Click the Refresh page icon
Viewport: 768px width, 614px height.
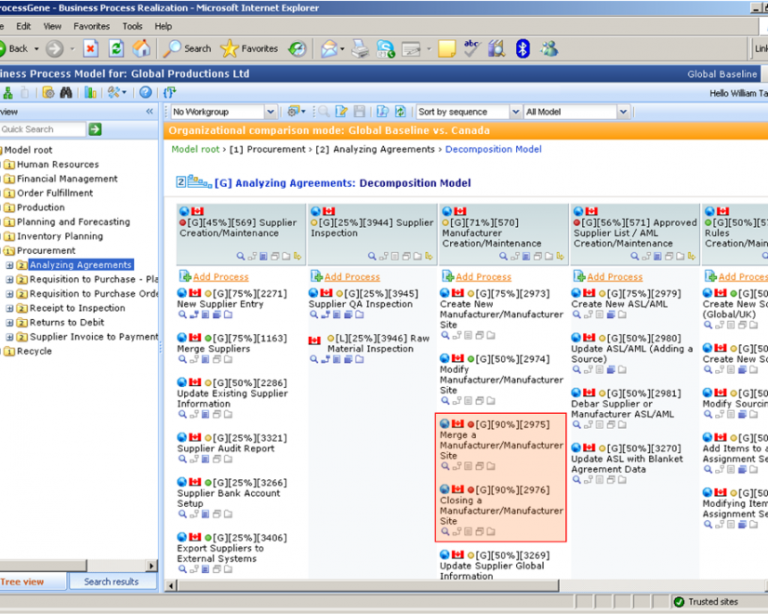point(116,48)
